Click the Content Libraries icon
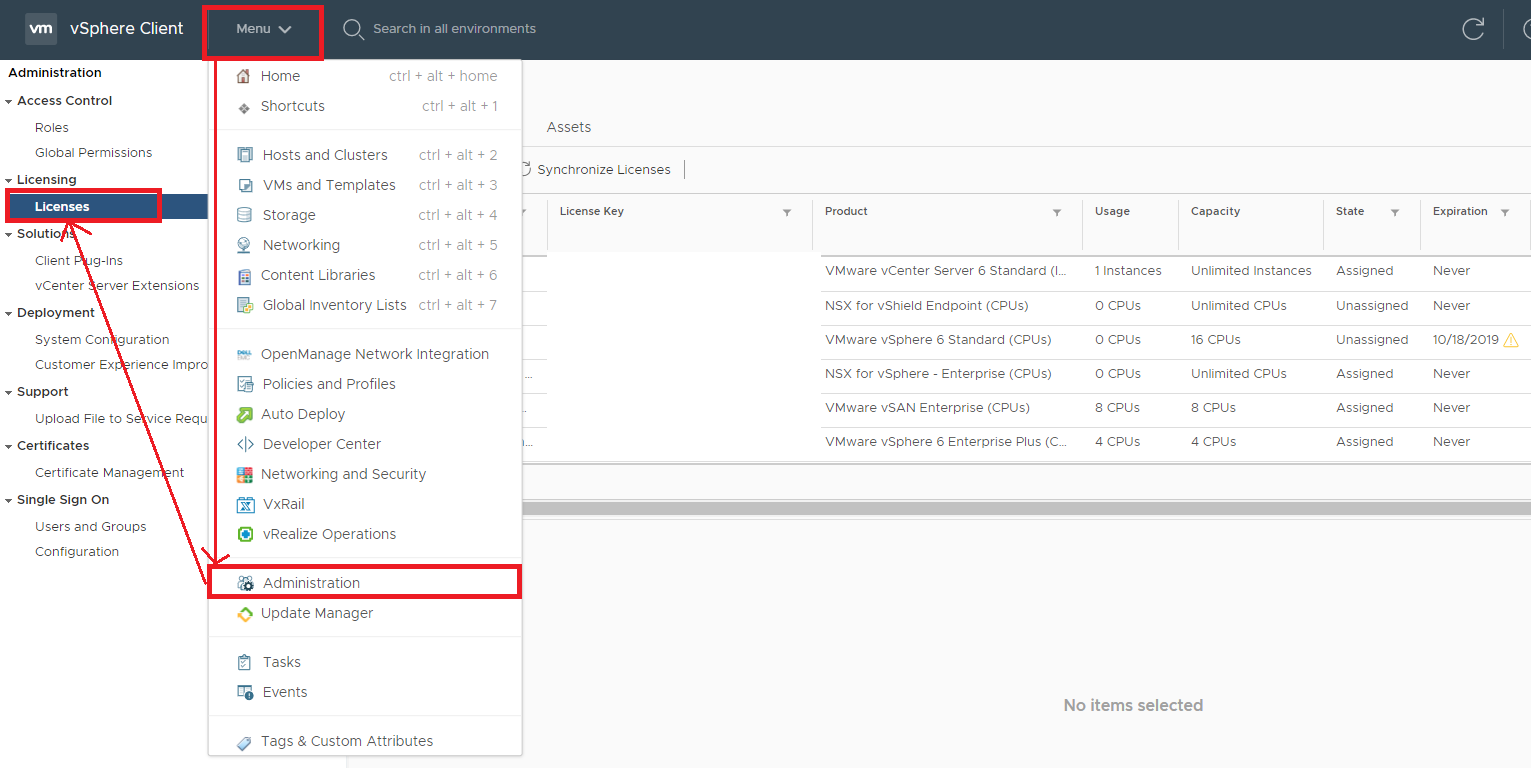This screenshot has width=1531, height=768. pos(244,275)
